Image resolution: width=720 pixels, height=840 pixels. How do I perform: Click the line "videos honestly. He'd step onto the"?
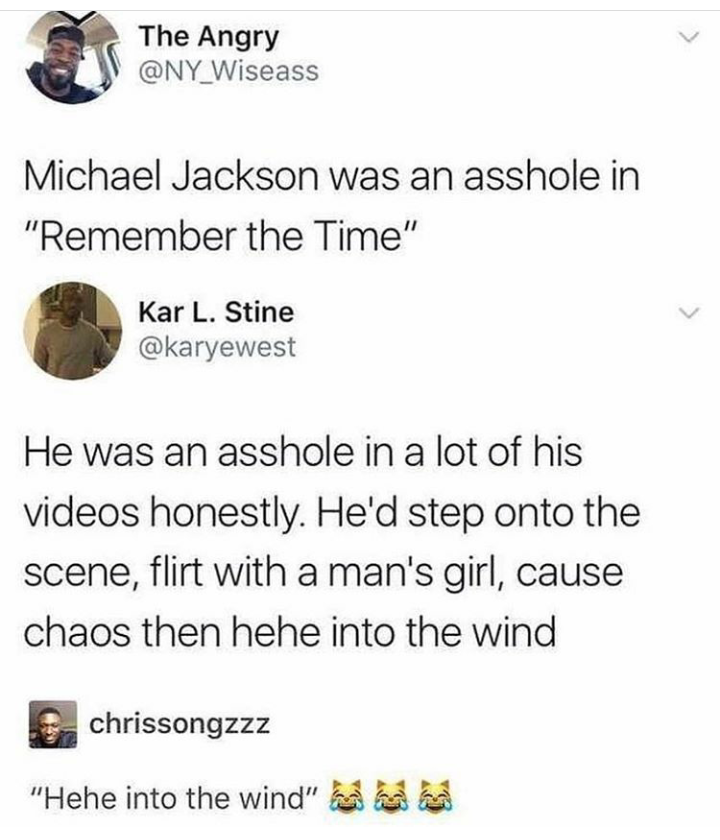[332, 513]
